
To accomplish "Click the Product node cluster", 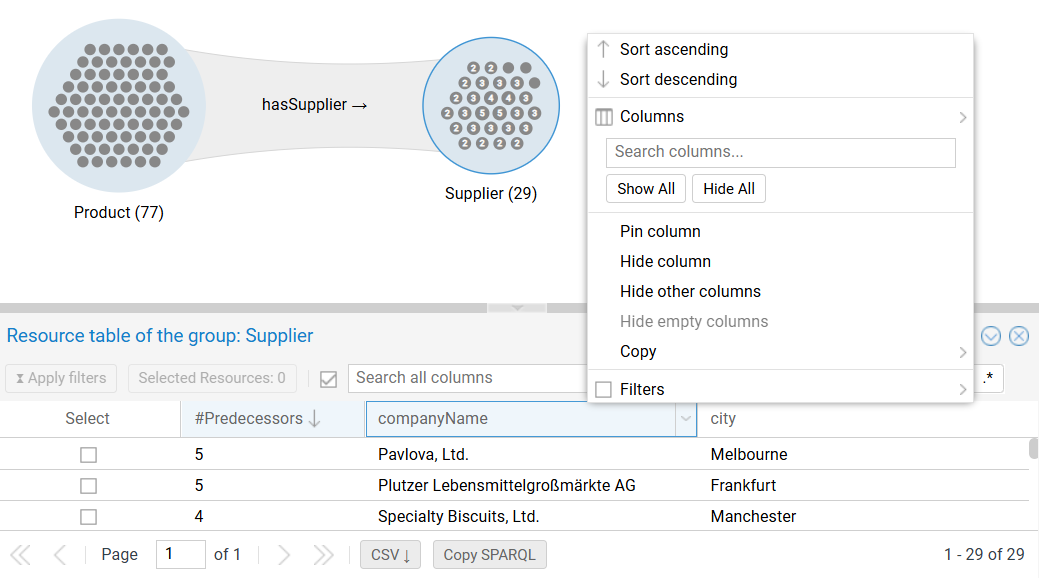I will point(119,105).
